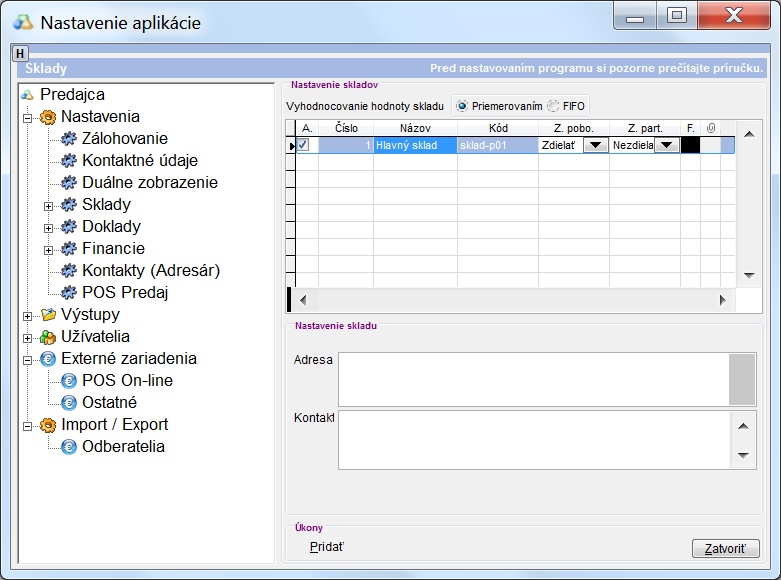Open the Z. part. dropdown showing Nezdieľať
The height and width of the screenshot is (580, 781).
pyautogui.click(x=666, y=145)
